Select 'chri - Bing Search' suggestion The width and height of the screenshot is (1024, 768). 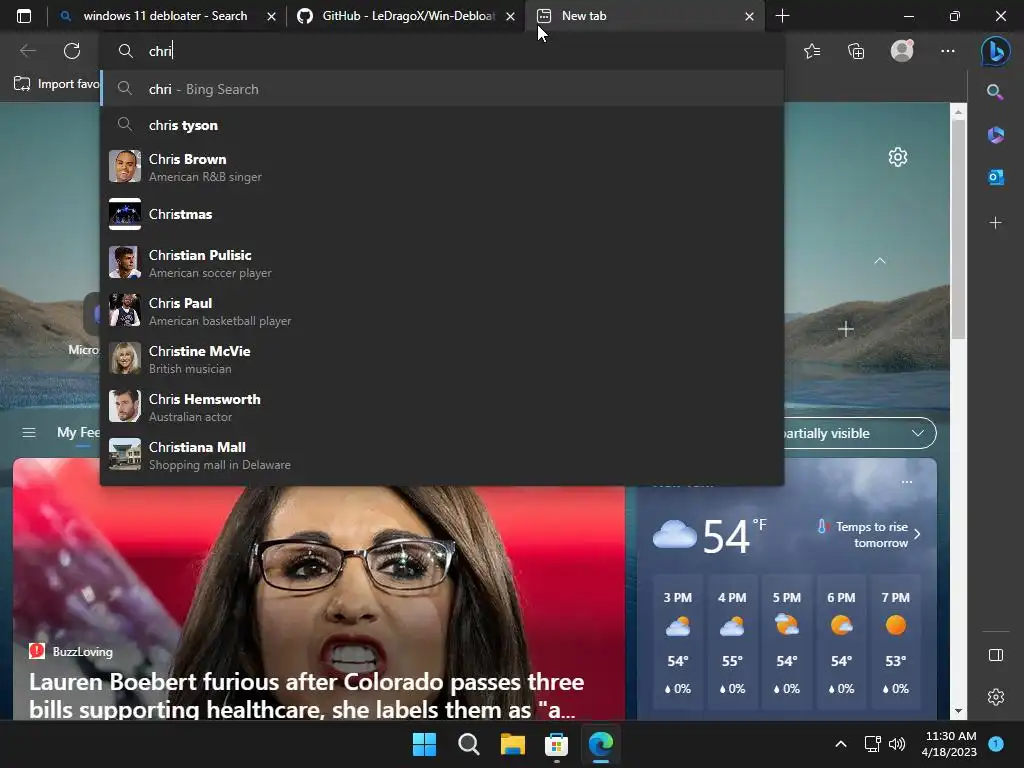coord(442,89)
